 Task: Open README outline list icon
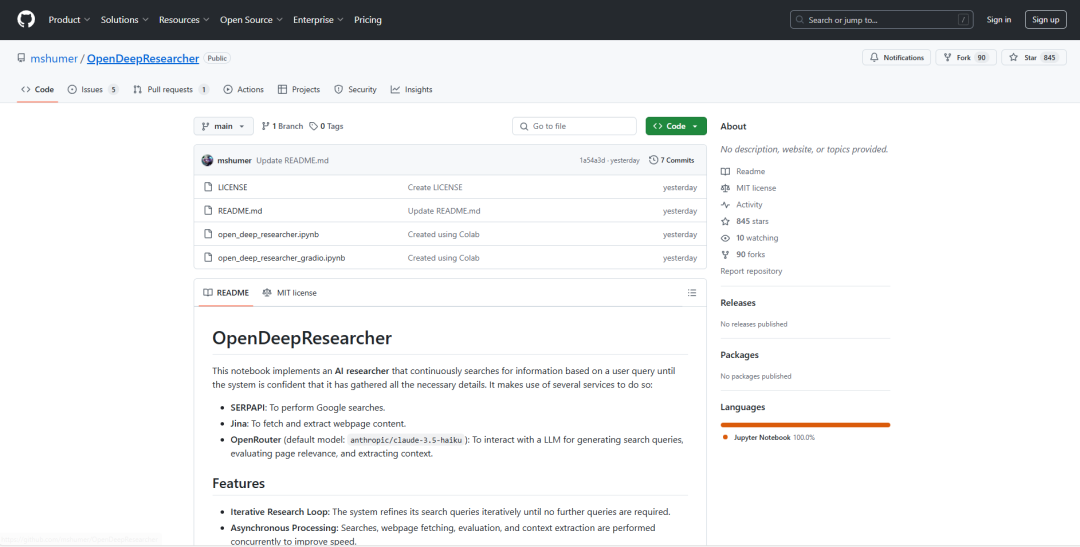pyautogui.click(x=691, y=293)
